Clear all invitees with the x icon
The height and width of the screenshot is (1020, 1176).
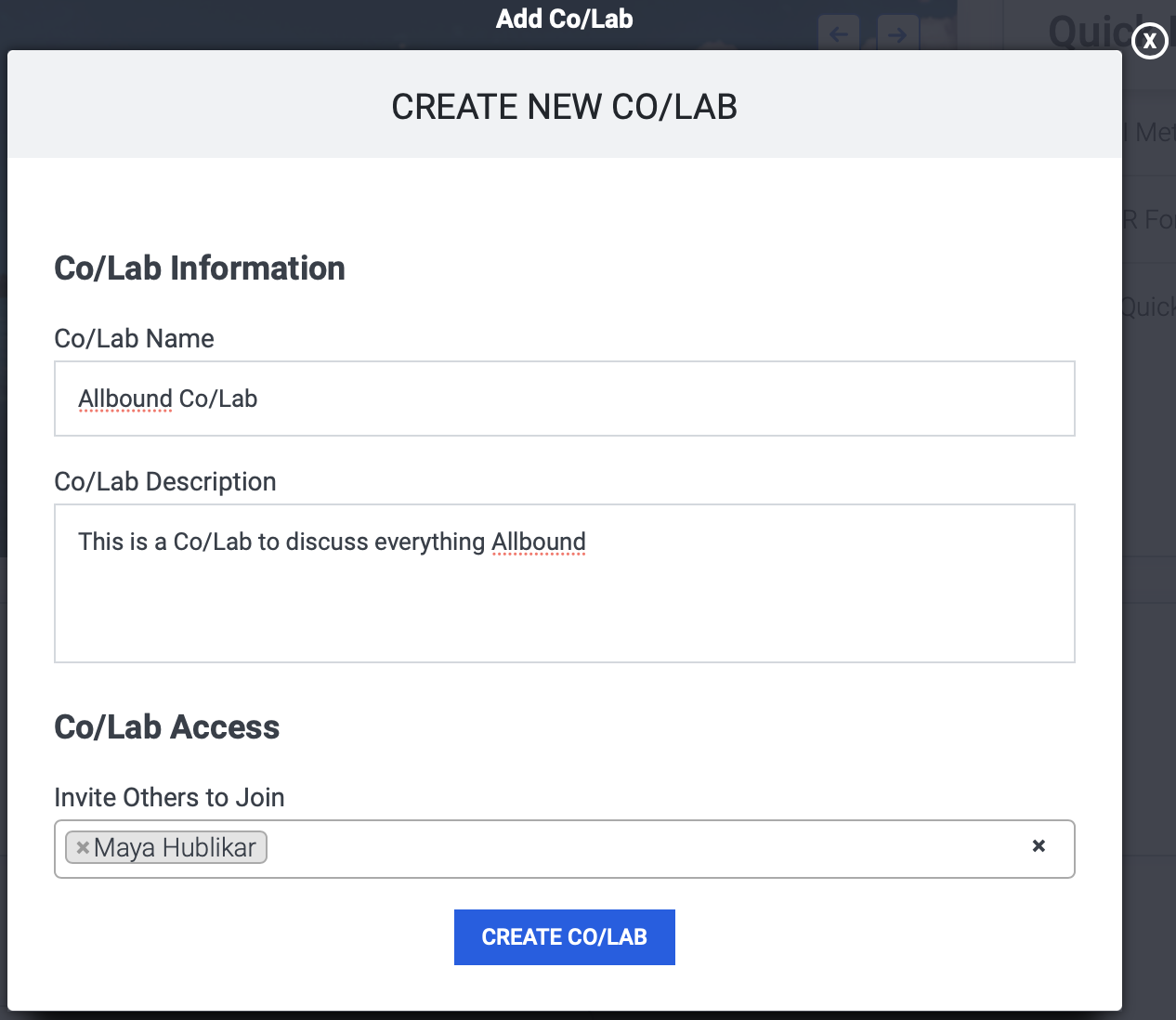[x=1039, y=845]
